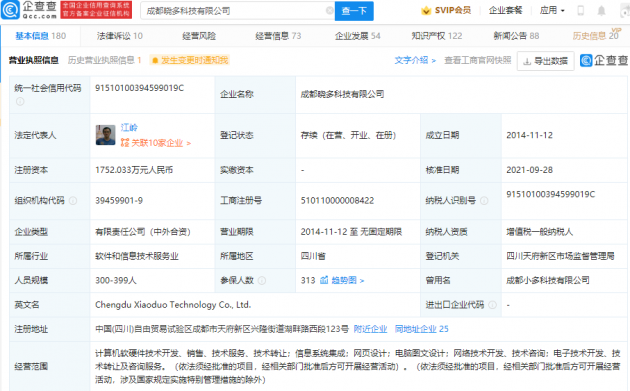Select registration status 存续(在营、开业、在册)
The height and width of the screenshot is (391, 630).
[x=348, y=135]
